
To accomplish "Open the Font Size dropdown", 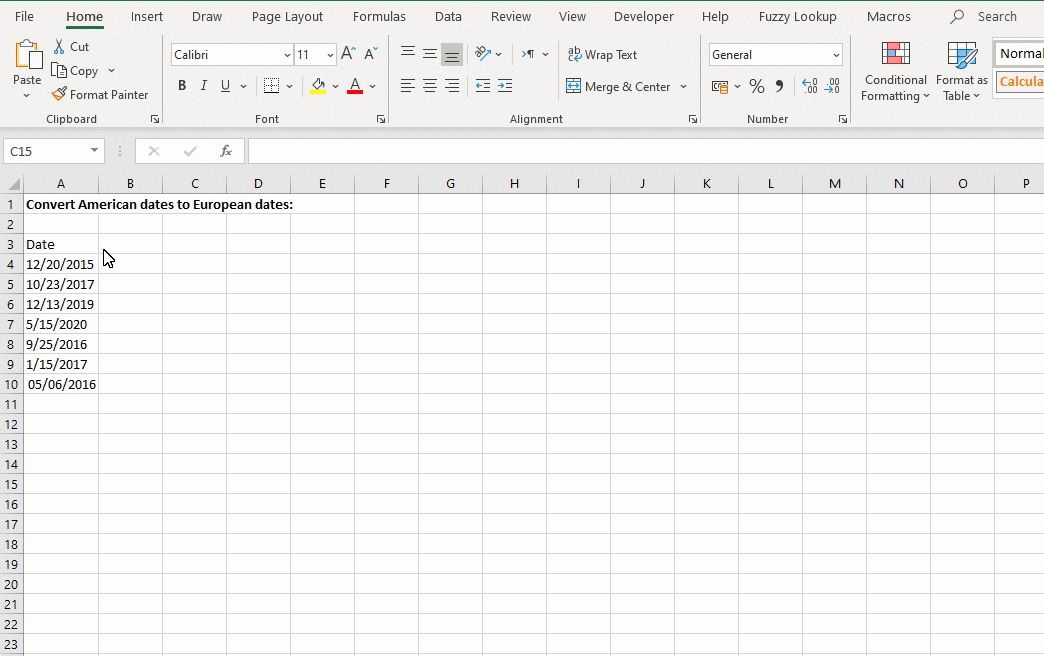I will tap(329, 54).
